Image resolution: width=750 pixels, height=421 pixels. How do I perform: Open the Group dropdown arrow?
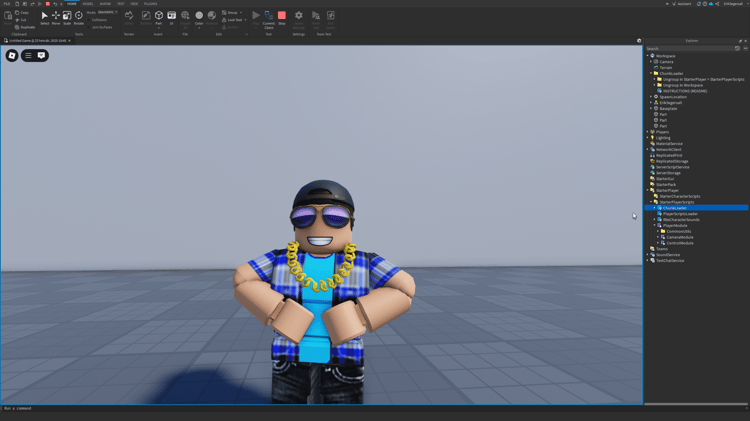(x=241, y=12)
